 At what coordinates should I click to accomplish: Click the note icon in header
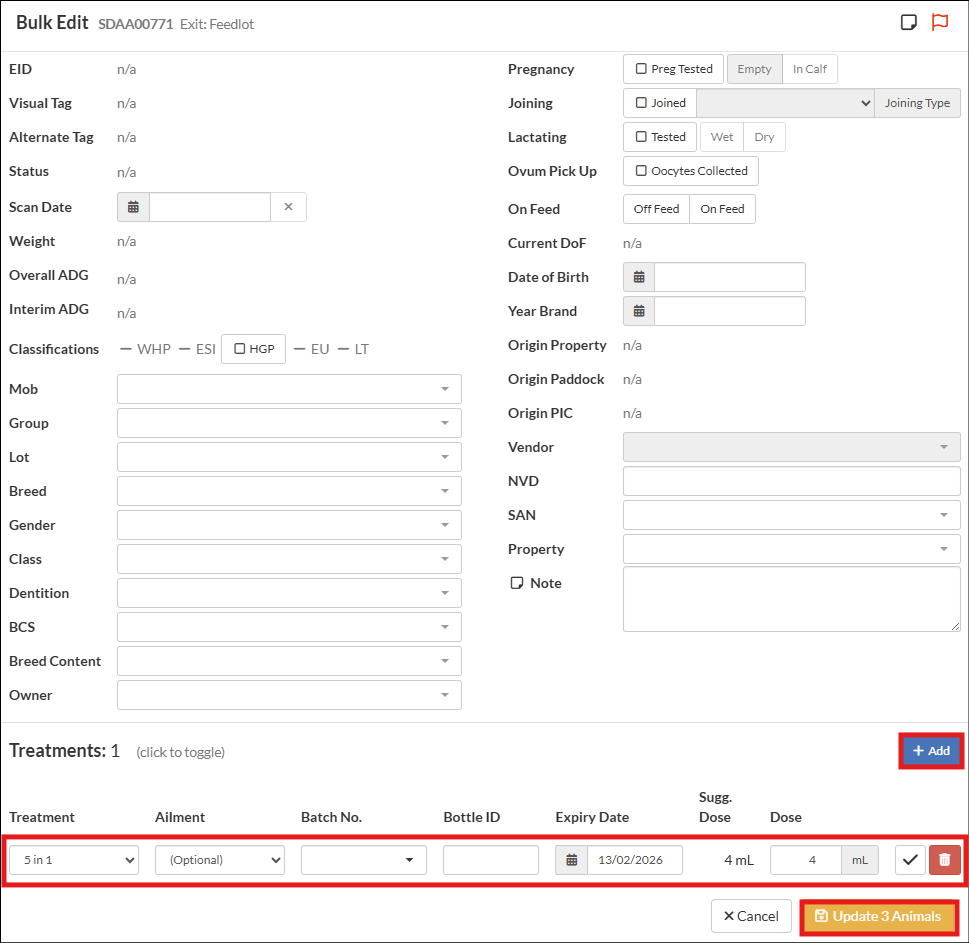(908, 23)
